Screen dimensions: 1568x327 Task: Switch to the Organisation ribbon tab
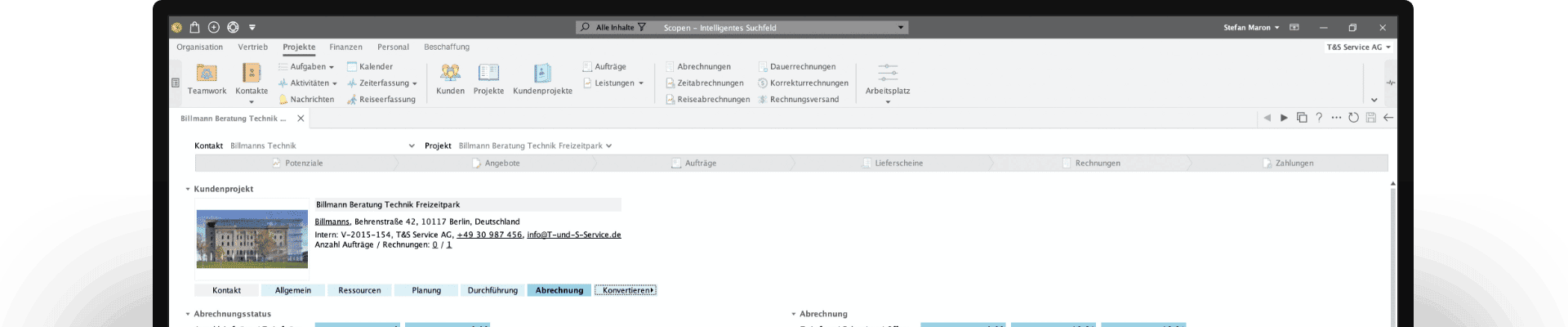tap(199, 47)
